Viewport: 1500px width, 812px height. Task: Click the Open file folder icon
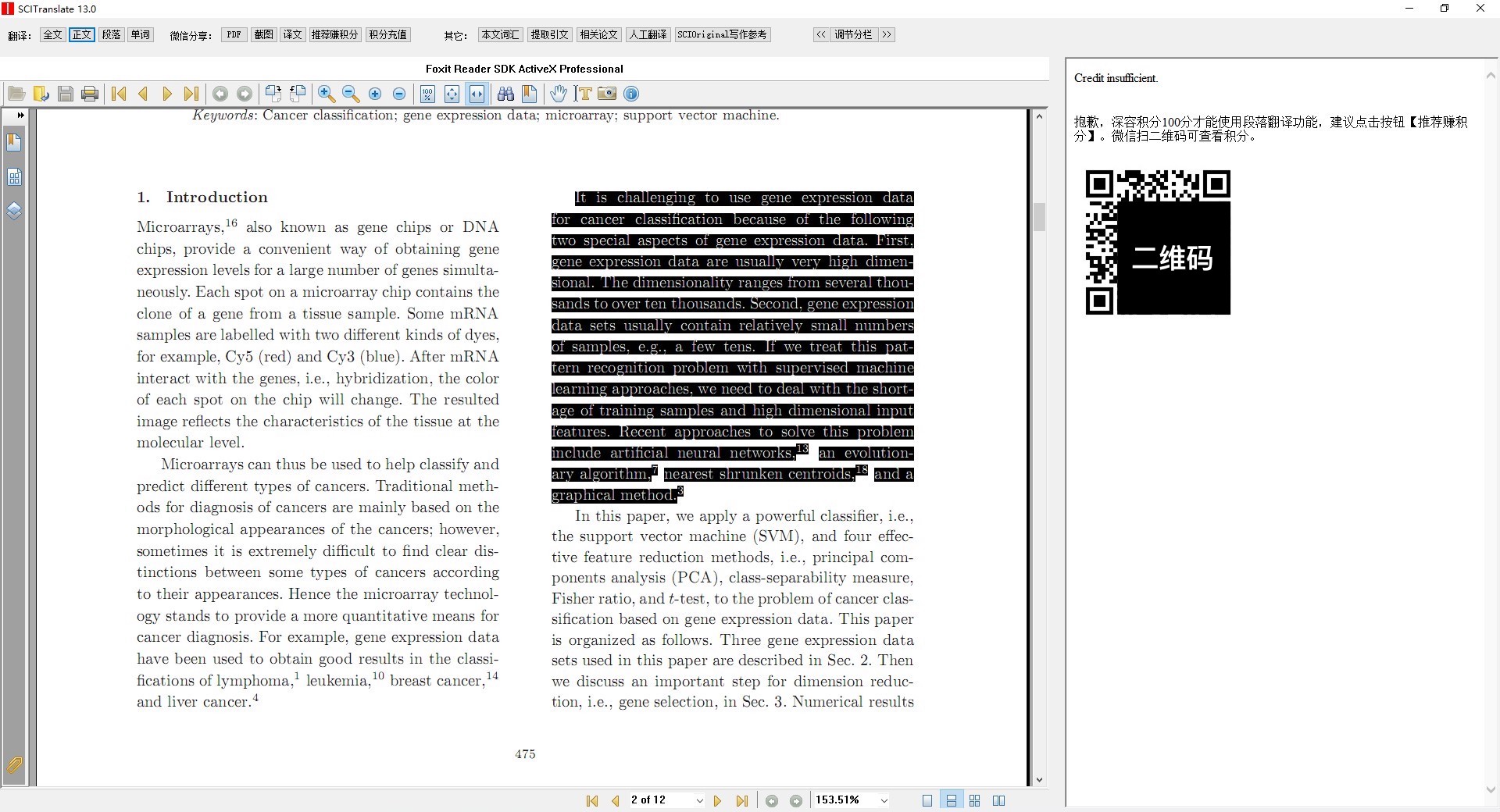16,94
